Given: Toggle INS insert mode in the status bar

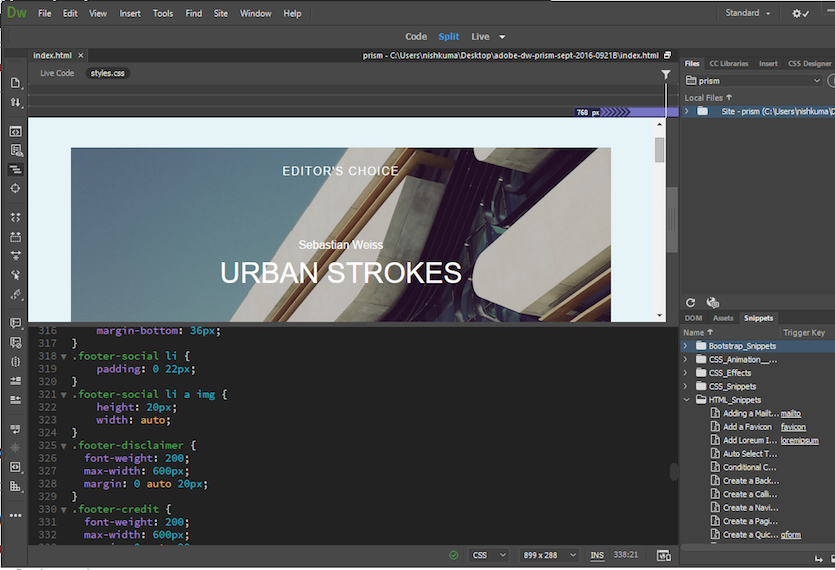Looking at the screenshot, I should point(597,555).
